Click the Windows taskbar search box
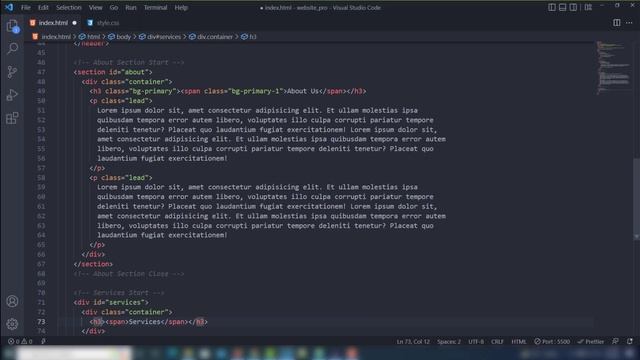 point(75,353)
